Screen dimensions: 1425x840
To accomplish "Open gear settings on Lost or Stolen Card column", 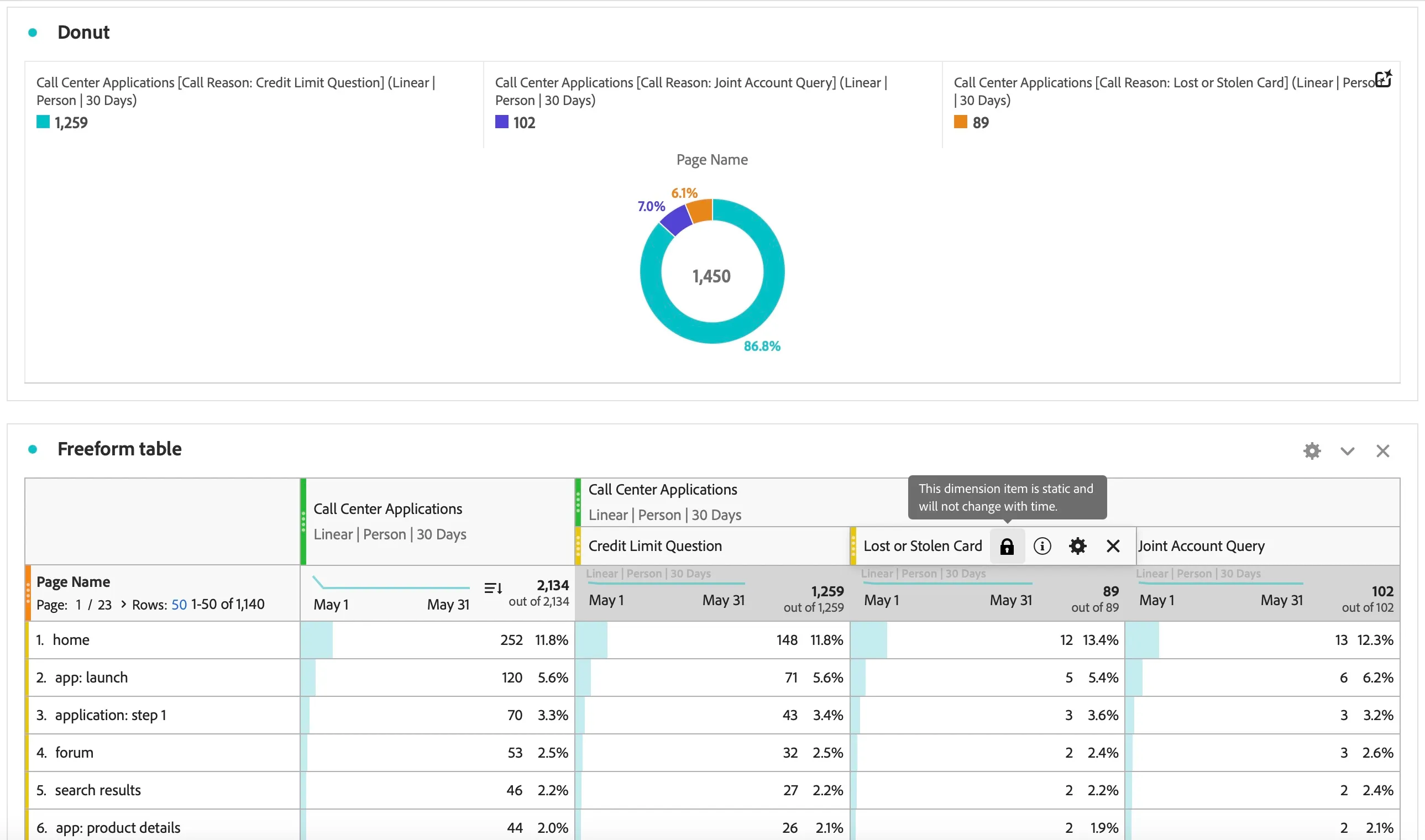I will coord(1077,546).
